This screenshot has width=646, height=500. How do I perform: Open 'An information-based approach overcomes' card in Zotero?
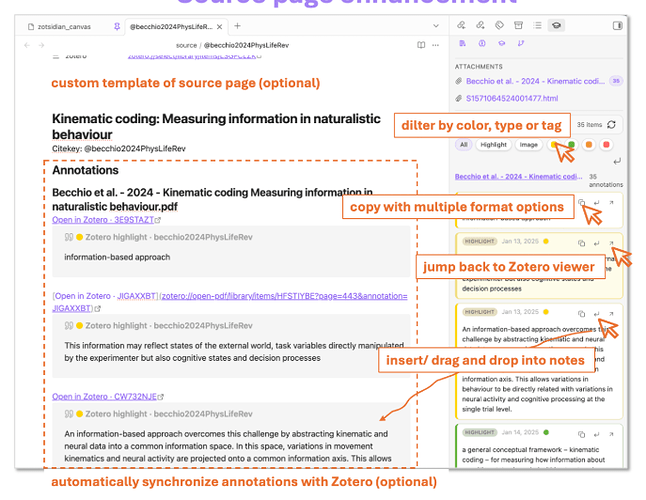coord(611,314)
